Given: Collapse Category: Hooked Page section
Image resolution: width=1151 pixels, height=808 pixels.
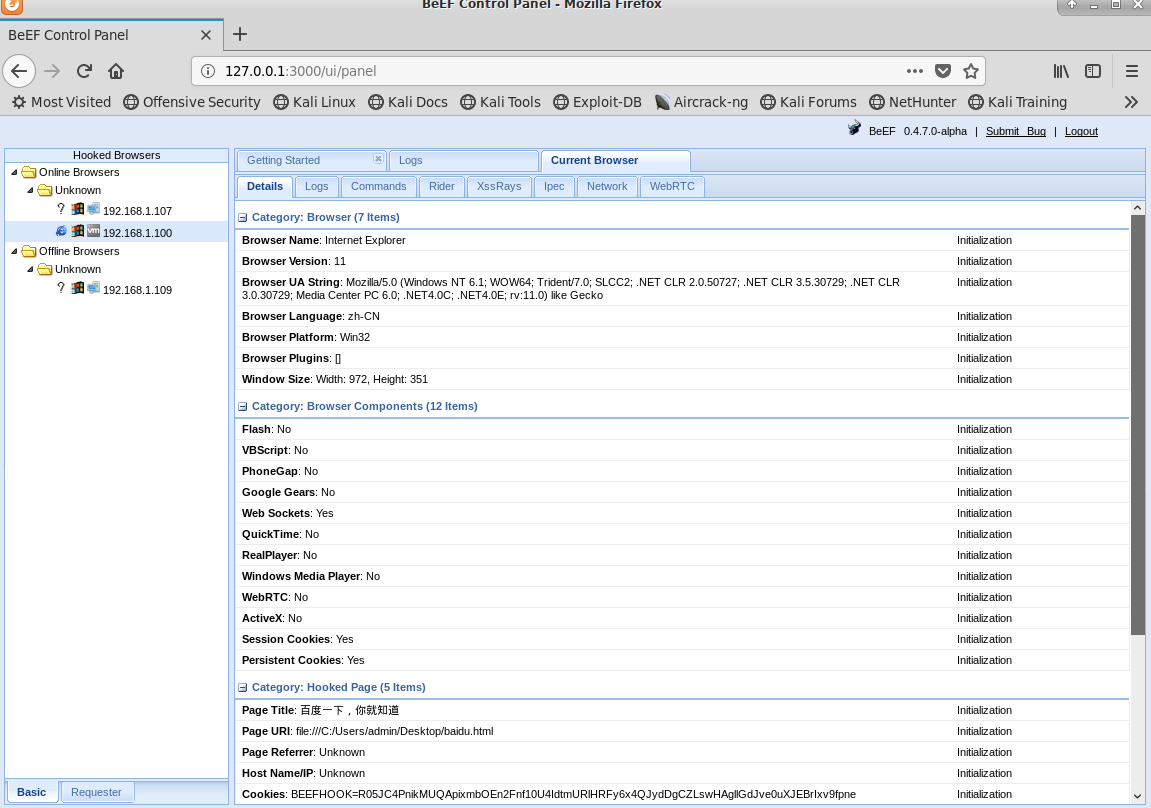Looking at the screenshot, I should click(242, 688).
